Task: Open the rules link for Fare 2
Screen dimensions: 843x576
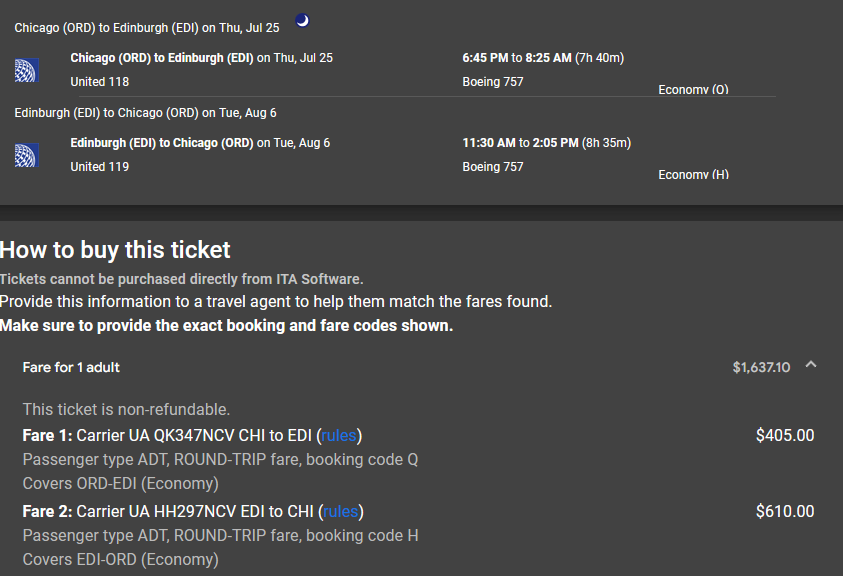Action: [x=340, y=512]
